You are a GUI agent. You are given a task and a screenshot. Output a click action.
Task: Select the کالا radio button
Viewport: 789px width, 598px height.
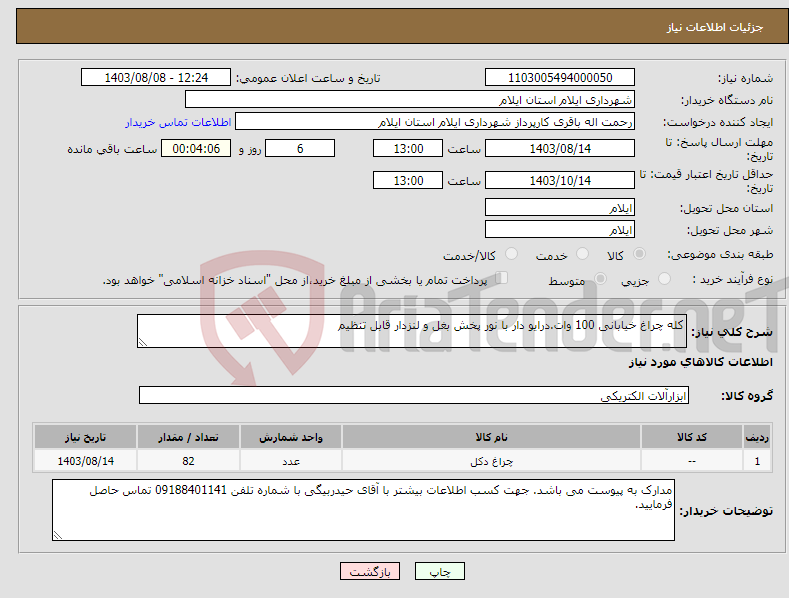[640, 254]
